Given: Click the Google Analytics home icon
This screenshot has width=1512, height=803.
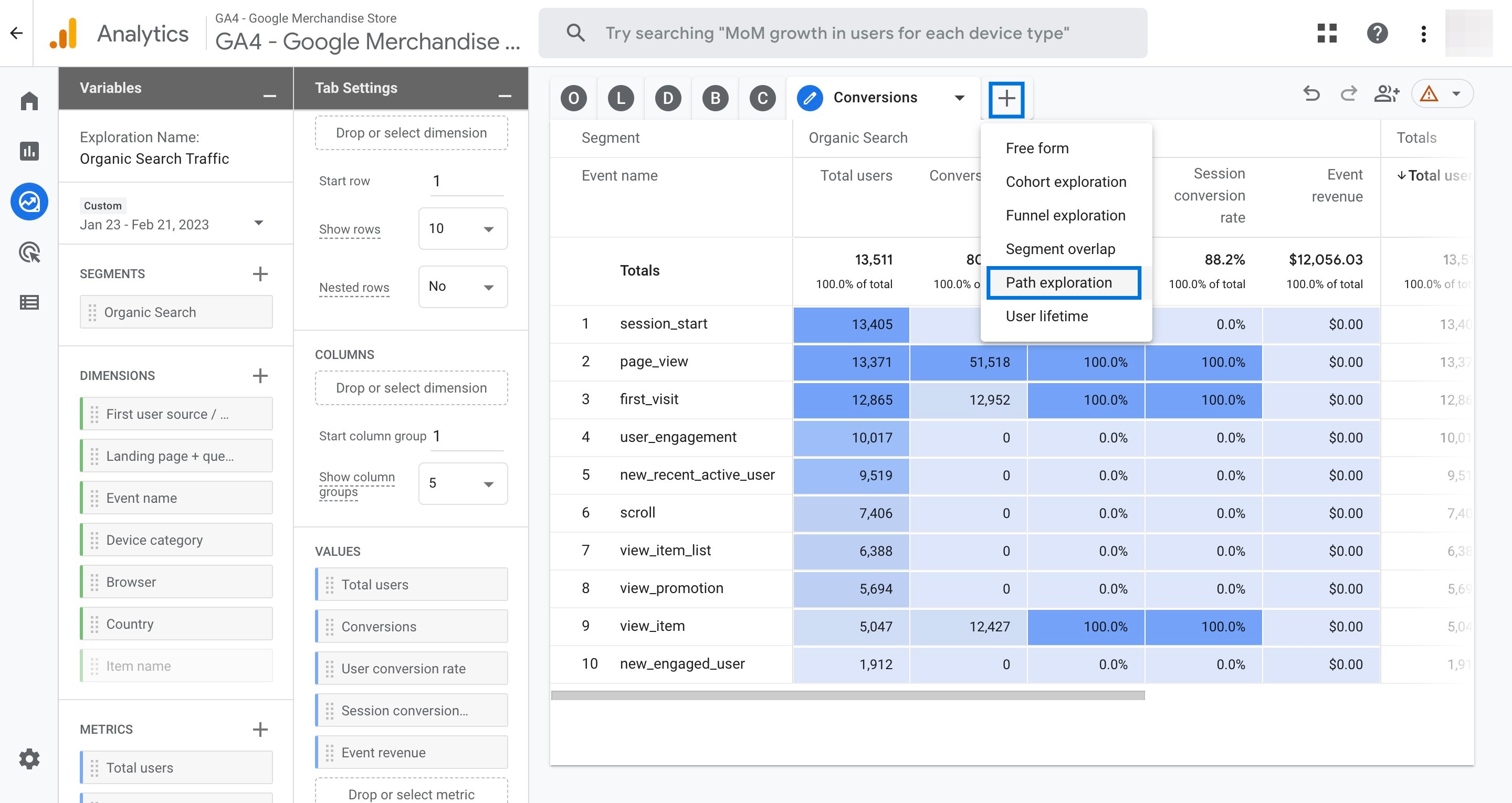Looking at the screenshot, I should pyautogui.click(x=27, y=97).
